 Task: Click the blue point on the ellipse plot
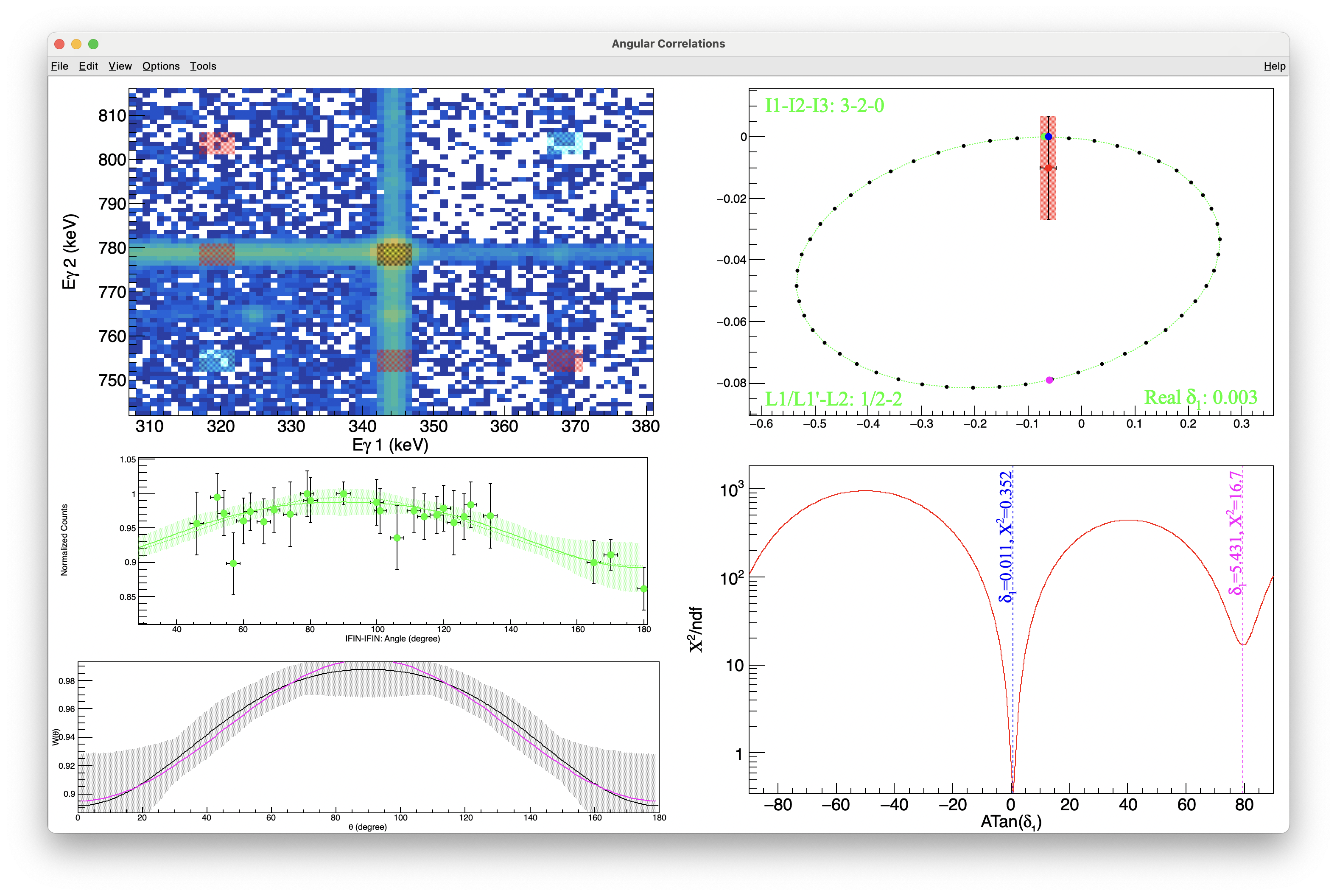click(x=1049, y=137)
